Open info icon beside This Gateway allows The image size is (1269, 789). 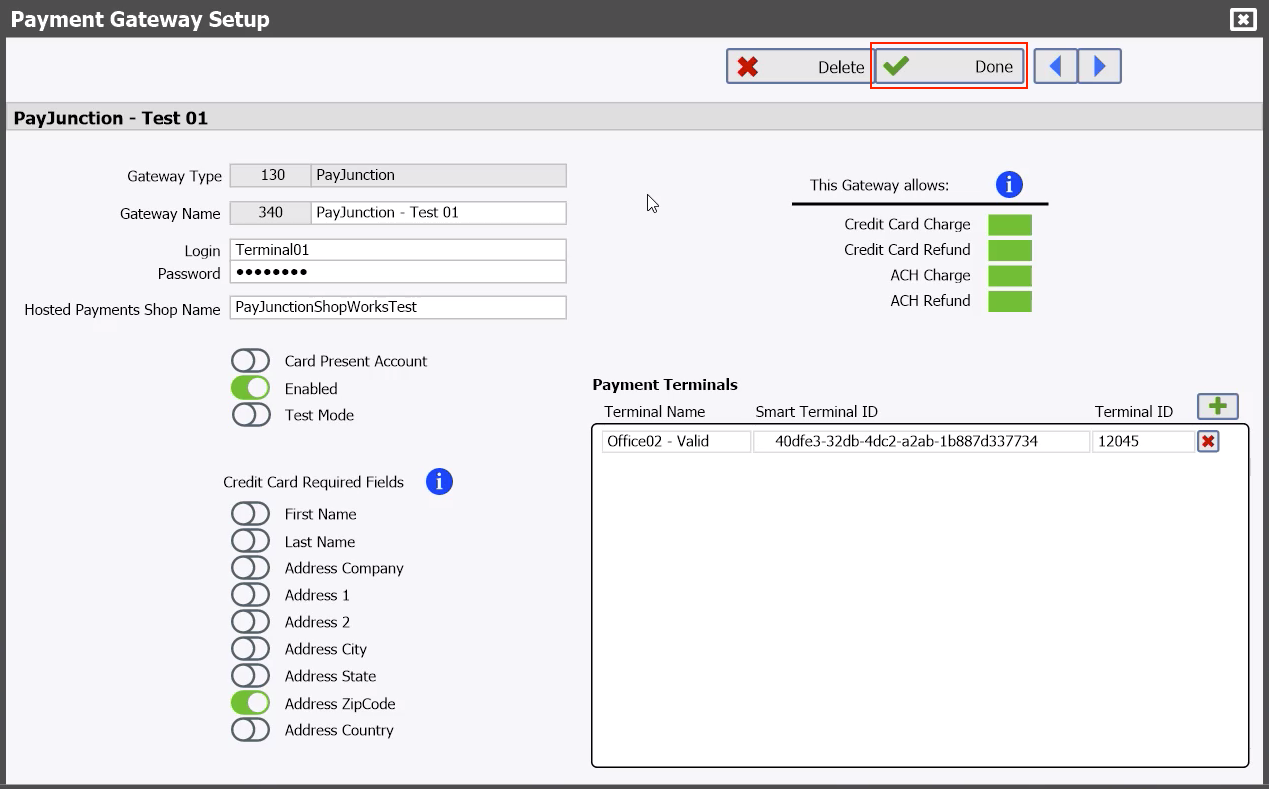click(1009, 184)
